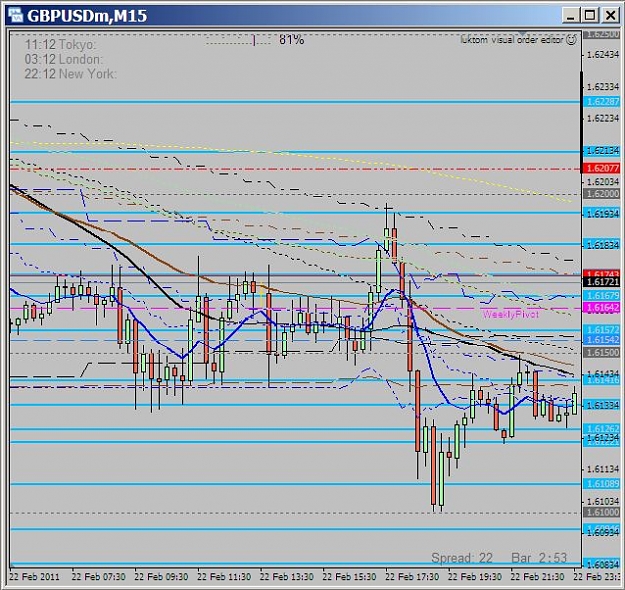The width and height of the screenshot is (625, 590).
Task: Click the magenta WeeklyPivot label
Action: [x=510, y=315]
